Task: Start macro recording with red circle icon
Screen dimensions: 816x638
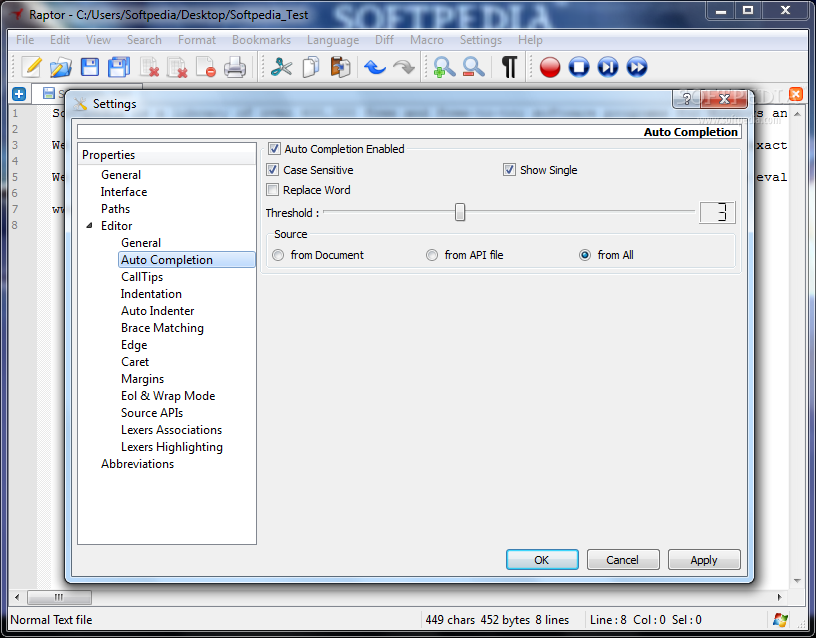Action: click(550, 67)
